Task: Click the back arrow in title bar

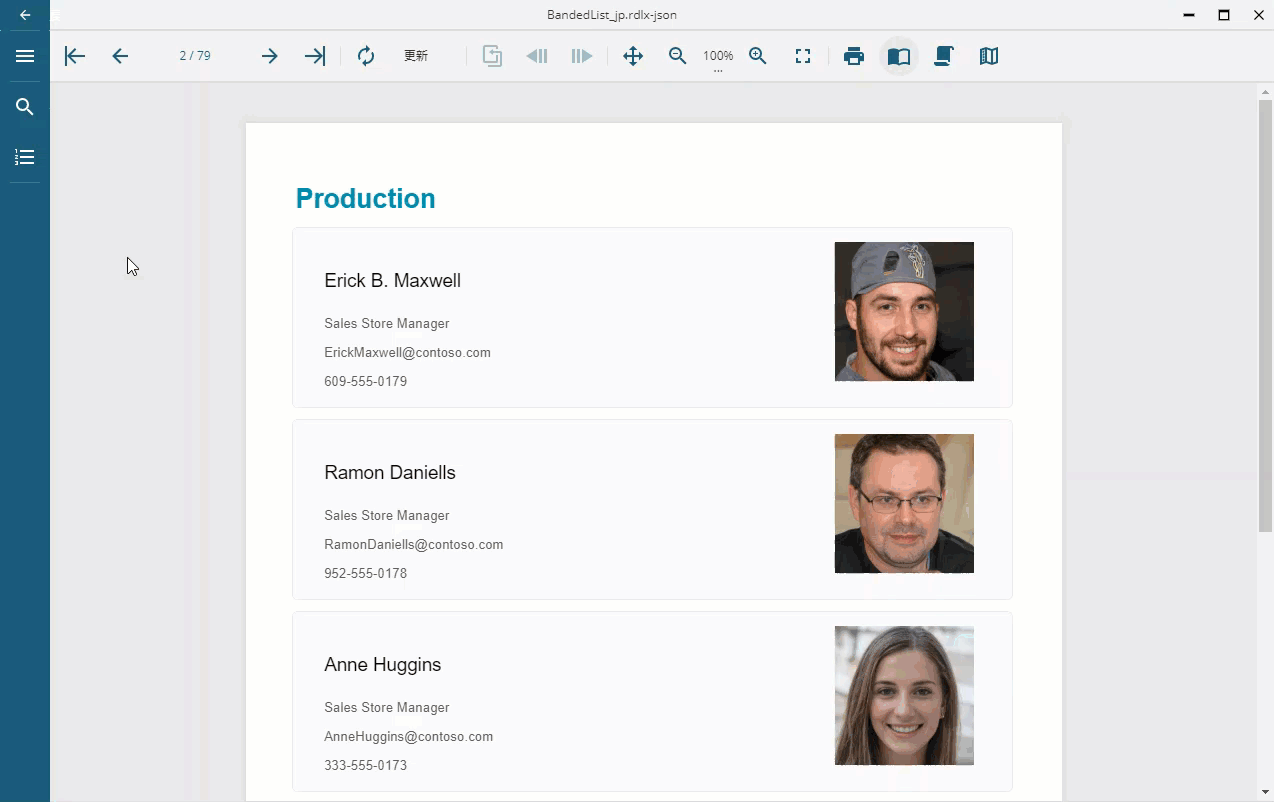Action: [25, 15]
